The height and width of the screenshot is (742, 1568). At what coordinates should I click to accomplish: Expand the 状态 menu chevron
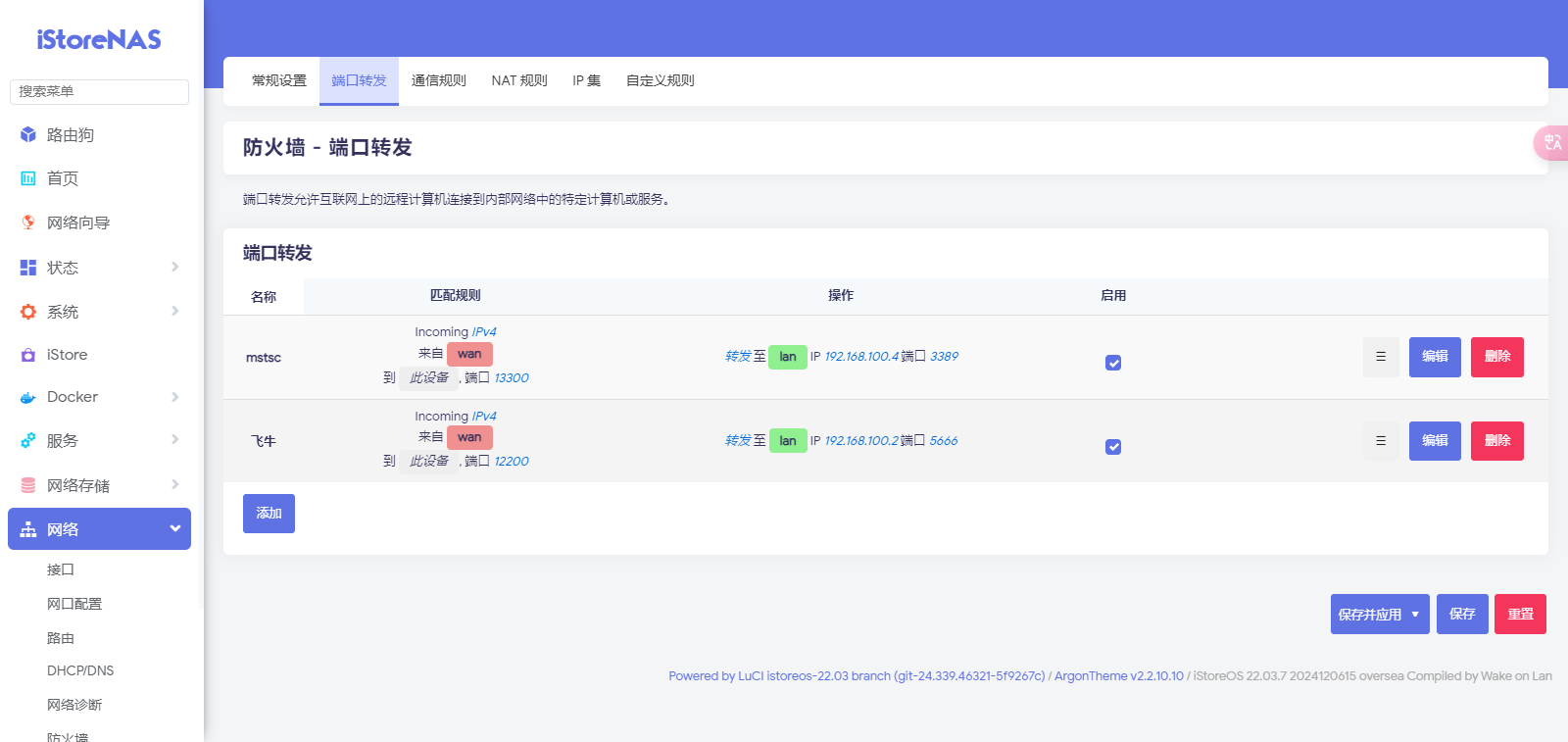(x=175, y=267)
